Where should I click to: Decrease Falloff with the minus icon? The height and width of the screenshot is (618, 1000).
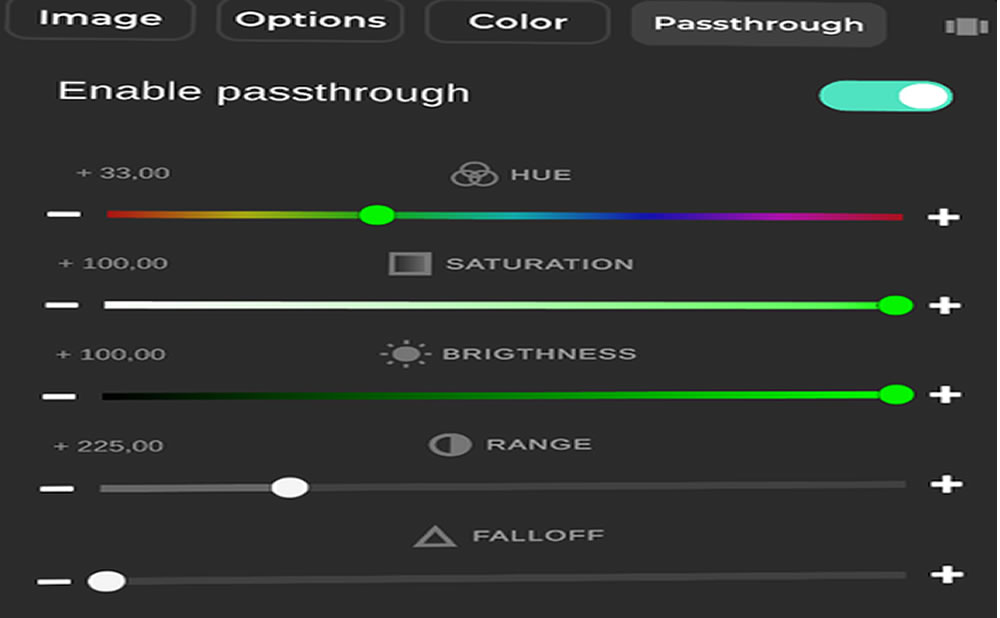(54, 581)
